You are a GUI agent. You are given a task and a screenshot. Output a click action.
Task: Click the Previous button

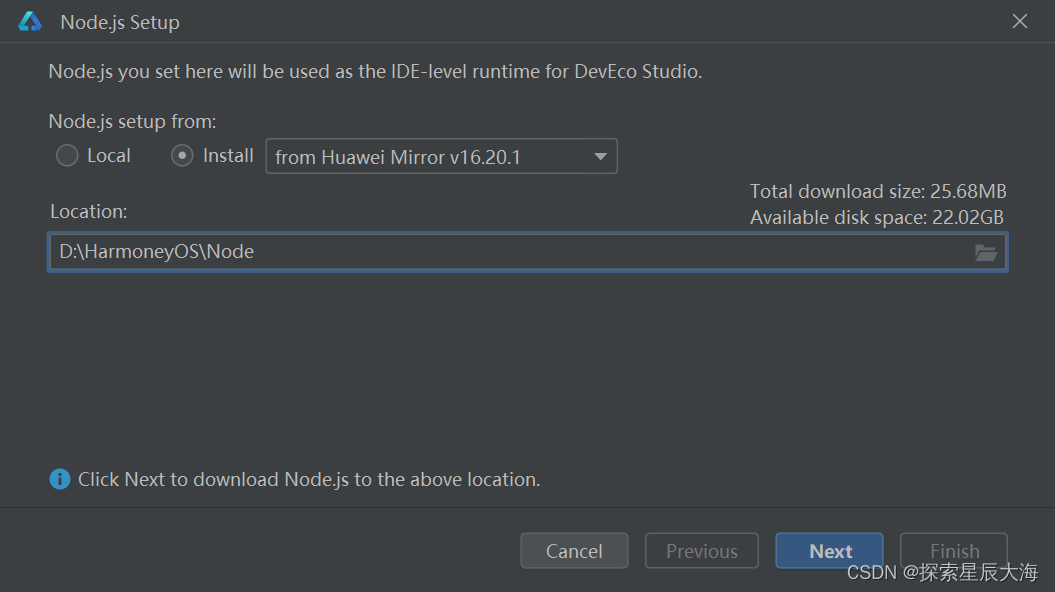click(702, 551)
